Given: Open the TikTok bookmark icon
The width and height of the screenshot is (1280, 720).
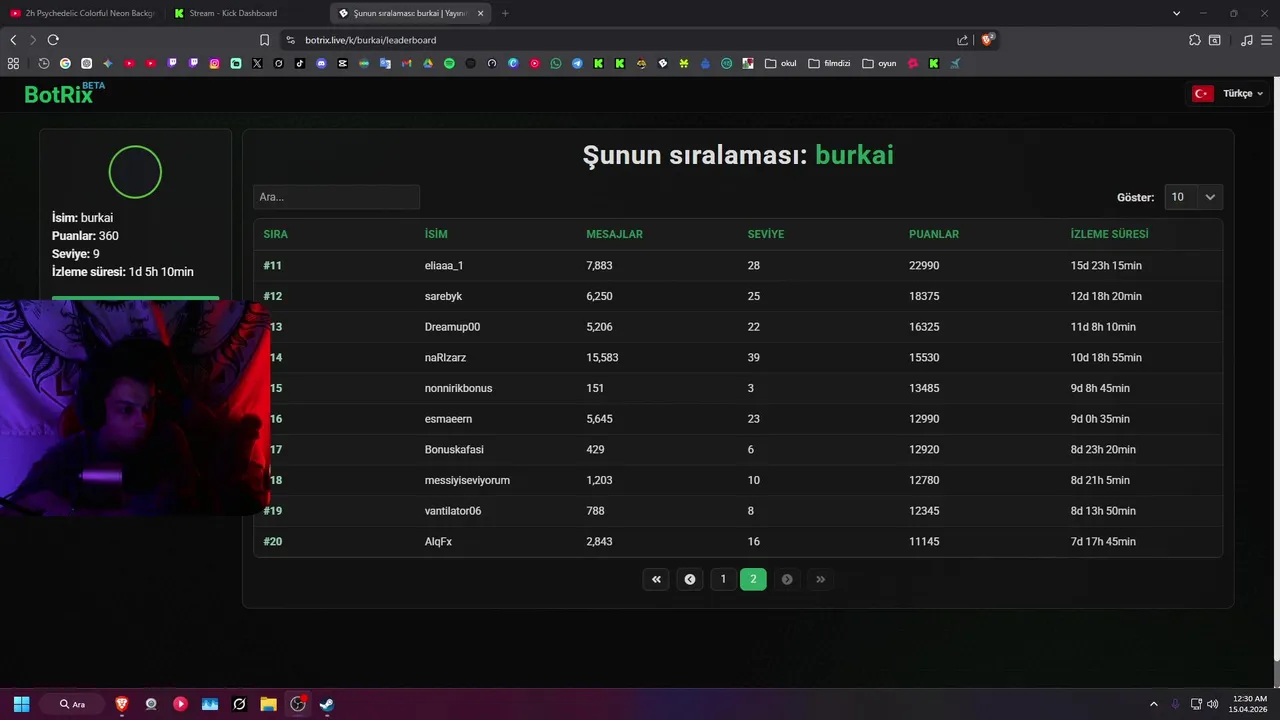Looking at the screenshot, I should pyautogui.click(x=300, y=63).
